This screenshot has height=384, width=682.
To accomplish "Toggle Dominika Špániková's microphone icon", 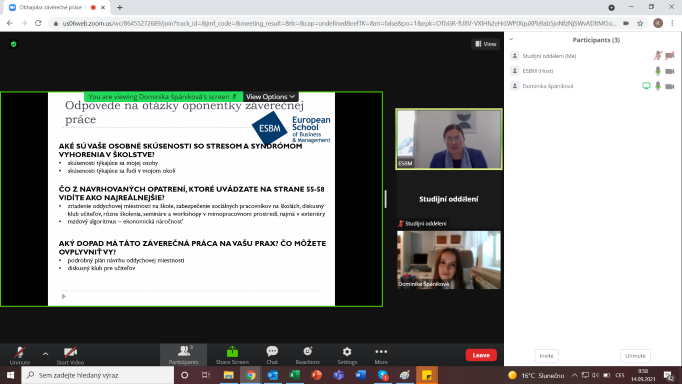I will pos(658,86).
